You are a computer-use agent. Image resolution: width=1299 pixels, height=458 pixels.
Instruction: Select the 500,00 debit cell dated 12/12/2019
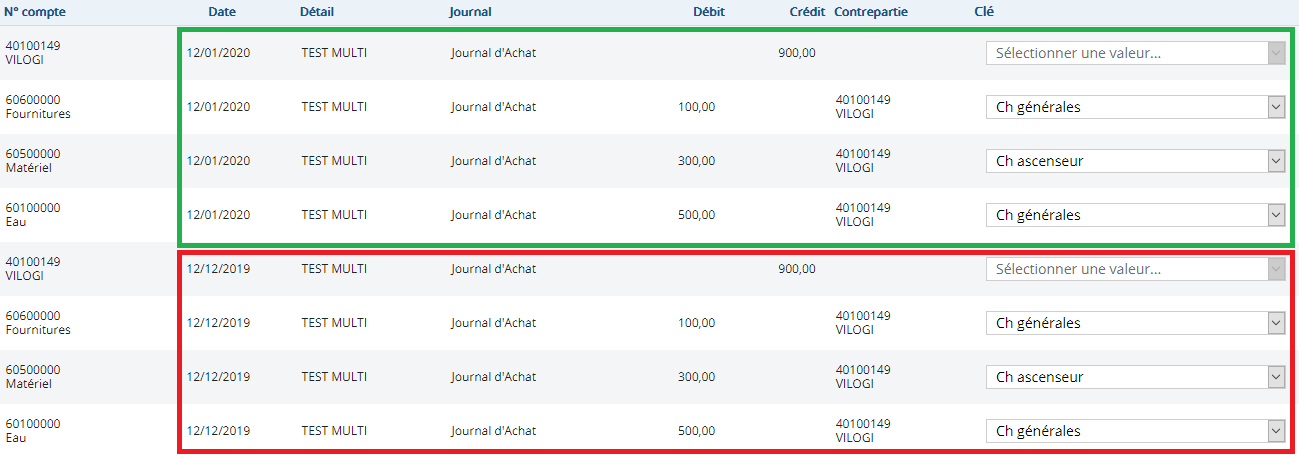coord(696,431)
